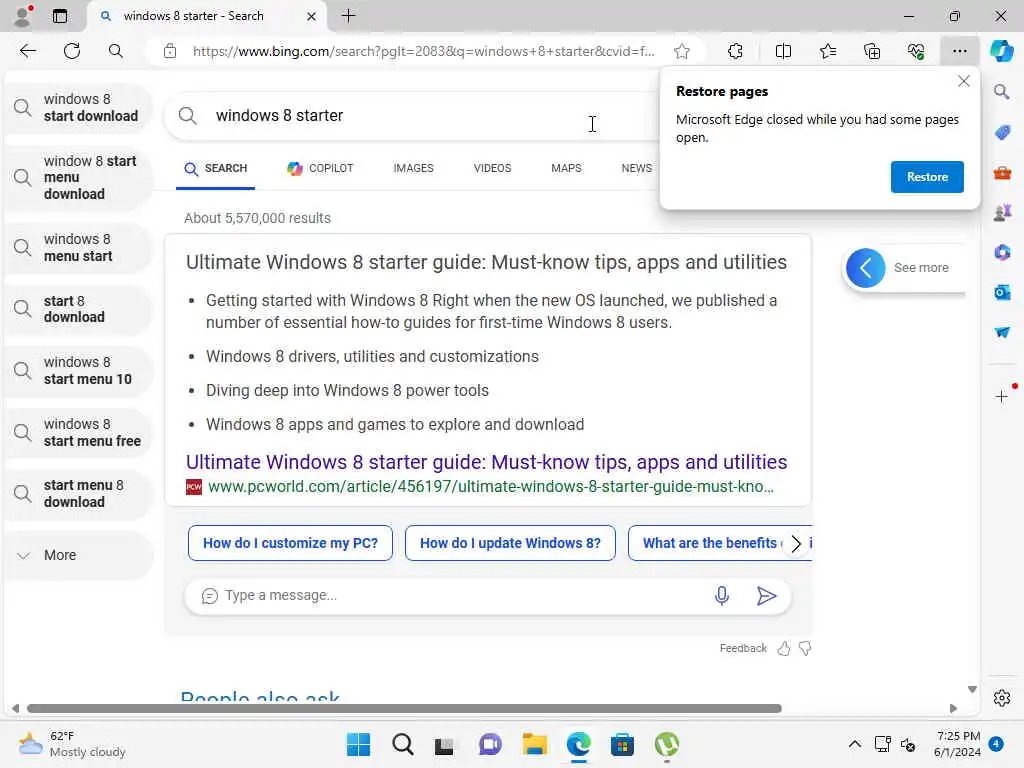Image resolution: width=1024 pixels, height=768 pixels.
Task: Show hidden tray icons
Action: (x=854, y=744)
